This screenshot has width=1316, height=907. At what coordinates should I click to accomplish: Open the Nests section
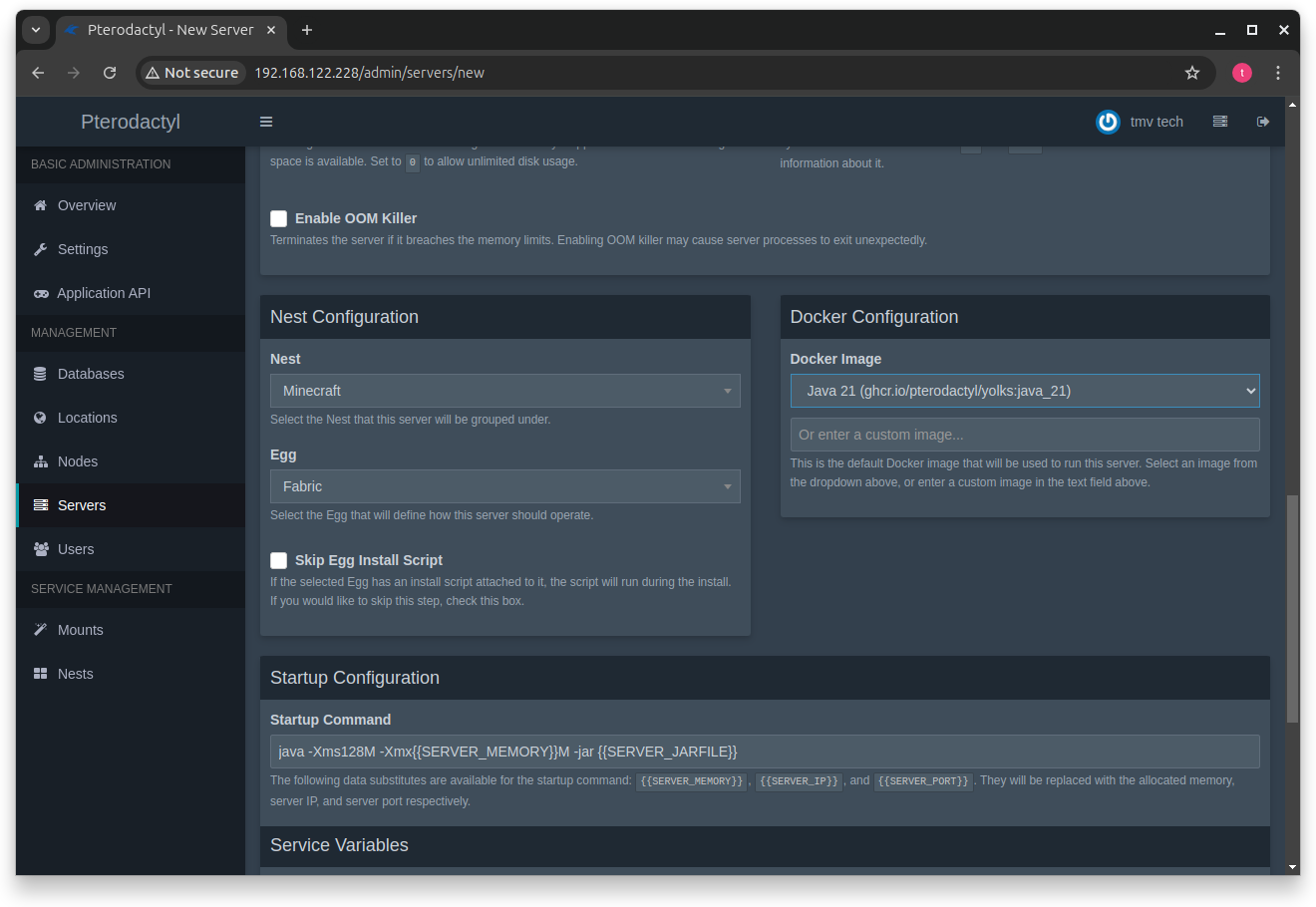tap(74, 673)
